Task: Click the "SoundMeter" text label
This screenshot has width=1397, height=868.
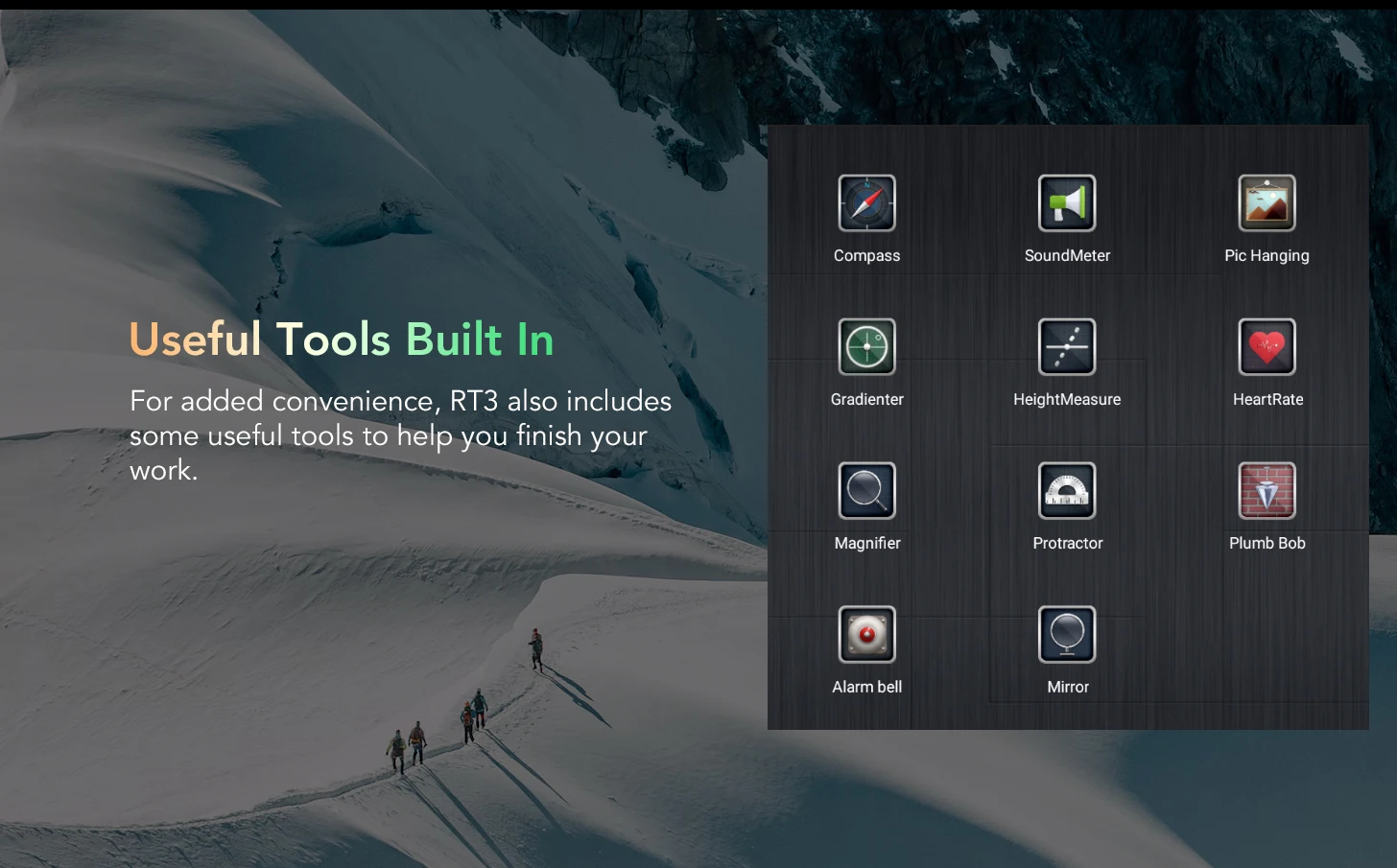Action: coord(1067,256)
